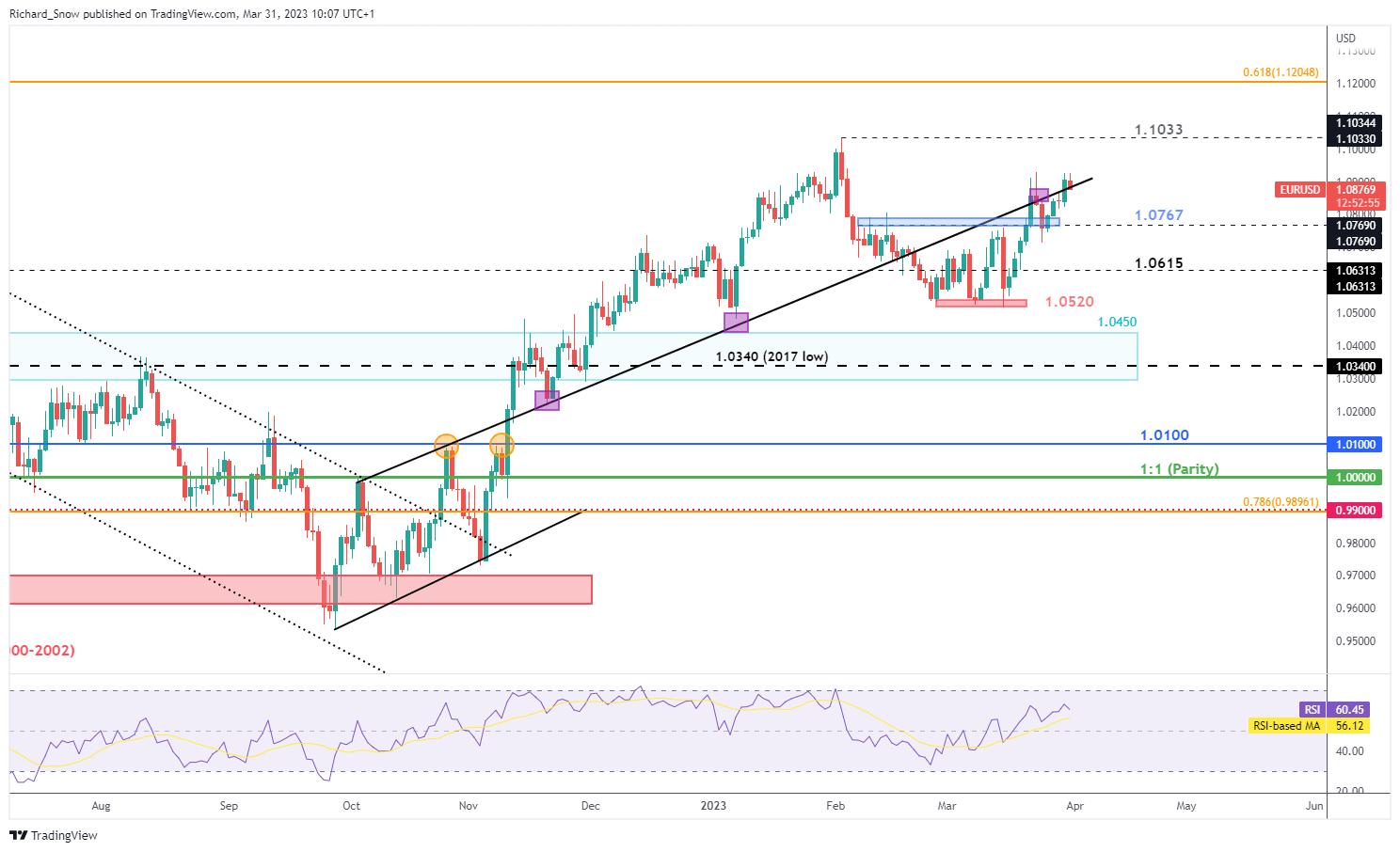Click the 40.00 RSI axis tick

pos(1349,751)
